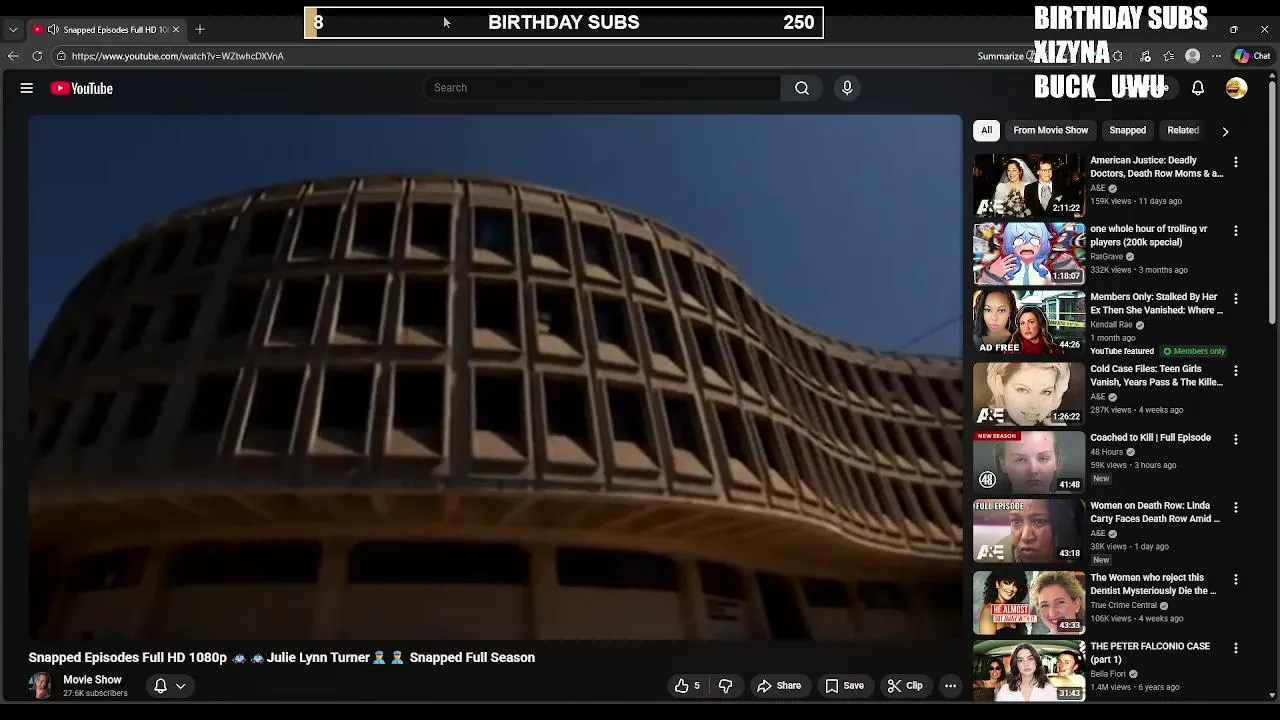Open Copilot Chat in the browser
The image size is (1280, 720).
point(1253,56)
